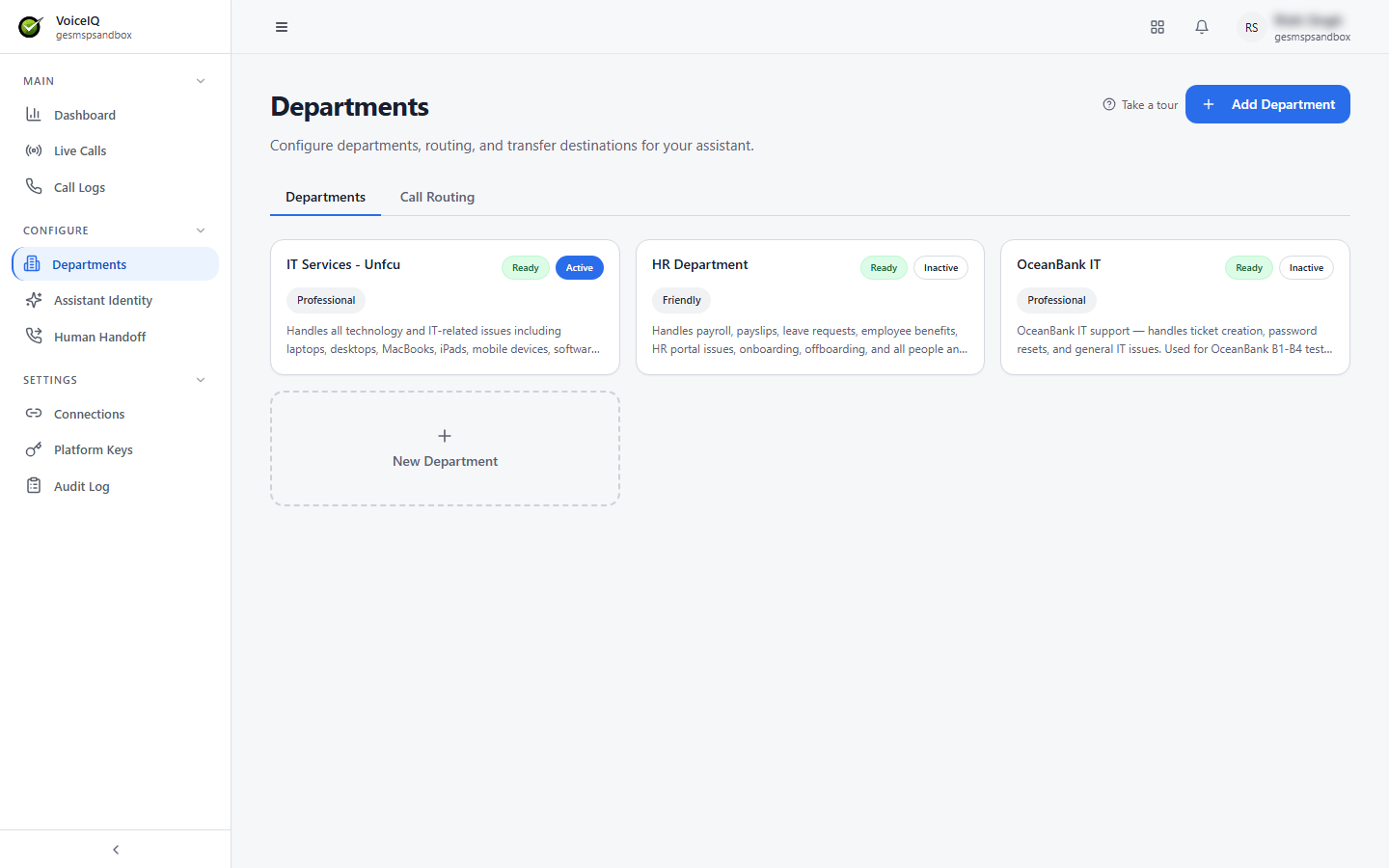Open the notifications bell
The image size is (1389, 868).
click(1202, 27)
